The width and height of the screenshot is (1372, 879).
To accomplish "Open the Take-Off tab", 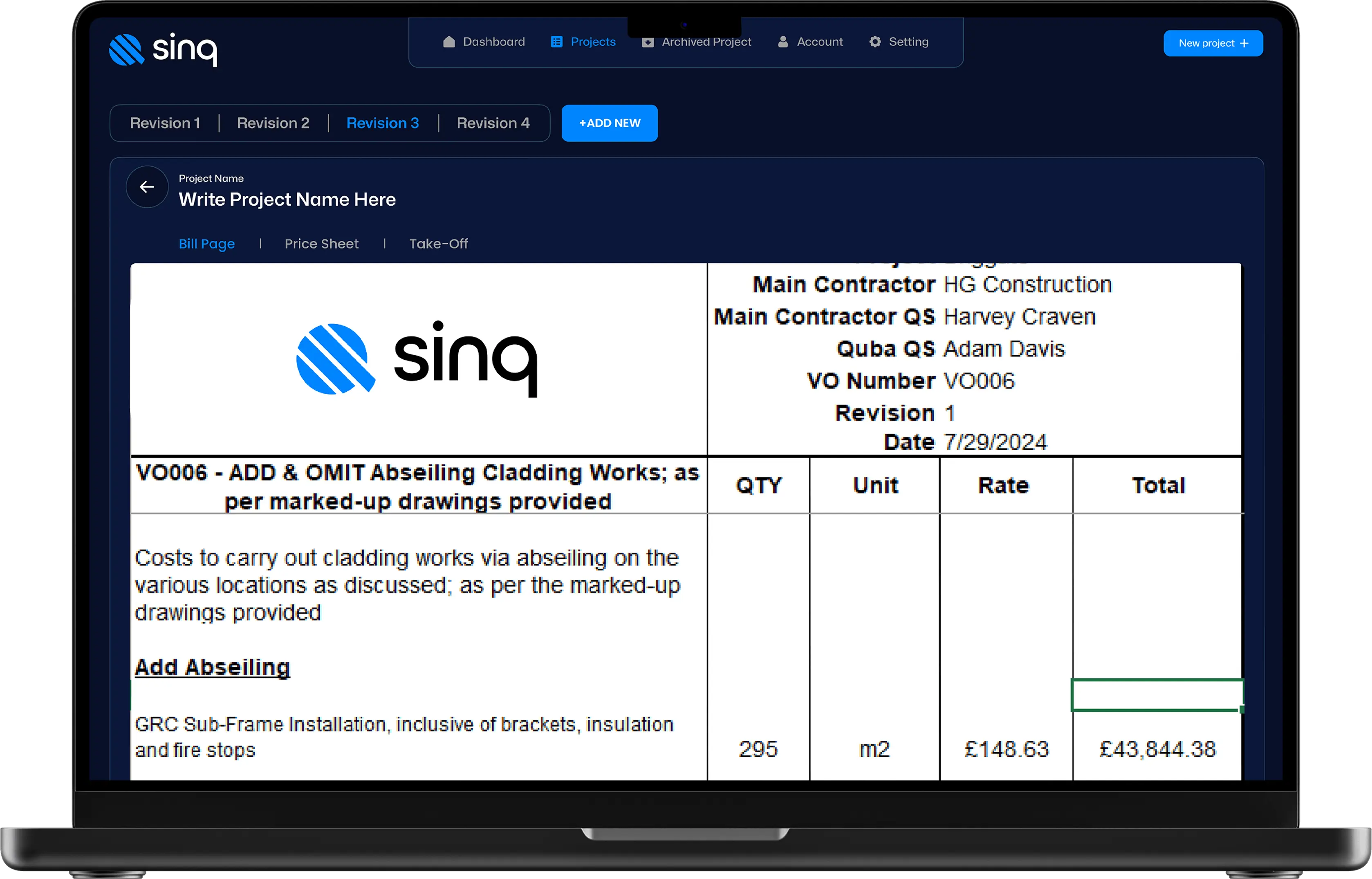I will (438, 244).
